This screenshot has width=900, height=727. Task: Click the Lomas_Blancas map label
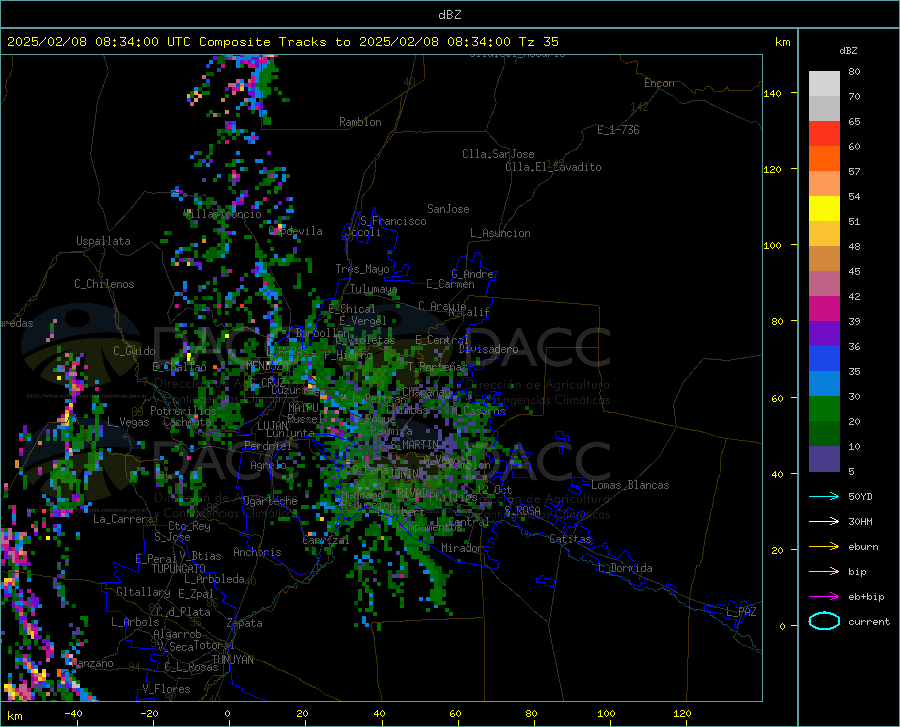tap(630, 485)
